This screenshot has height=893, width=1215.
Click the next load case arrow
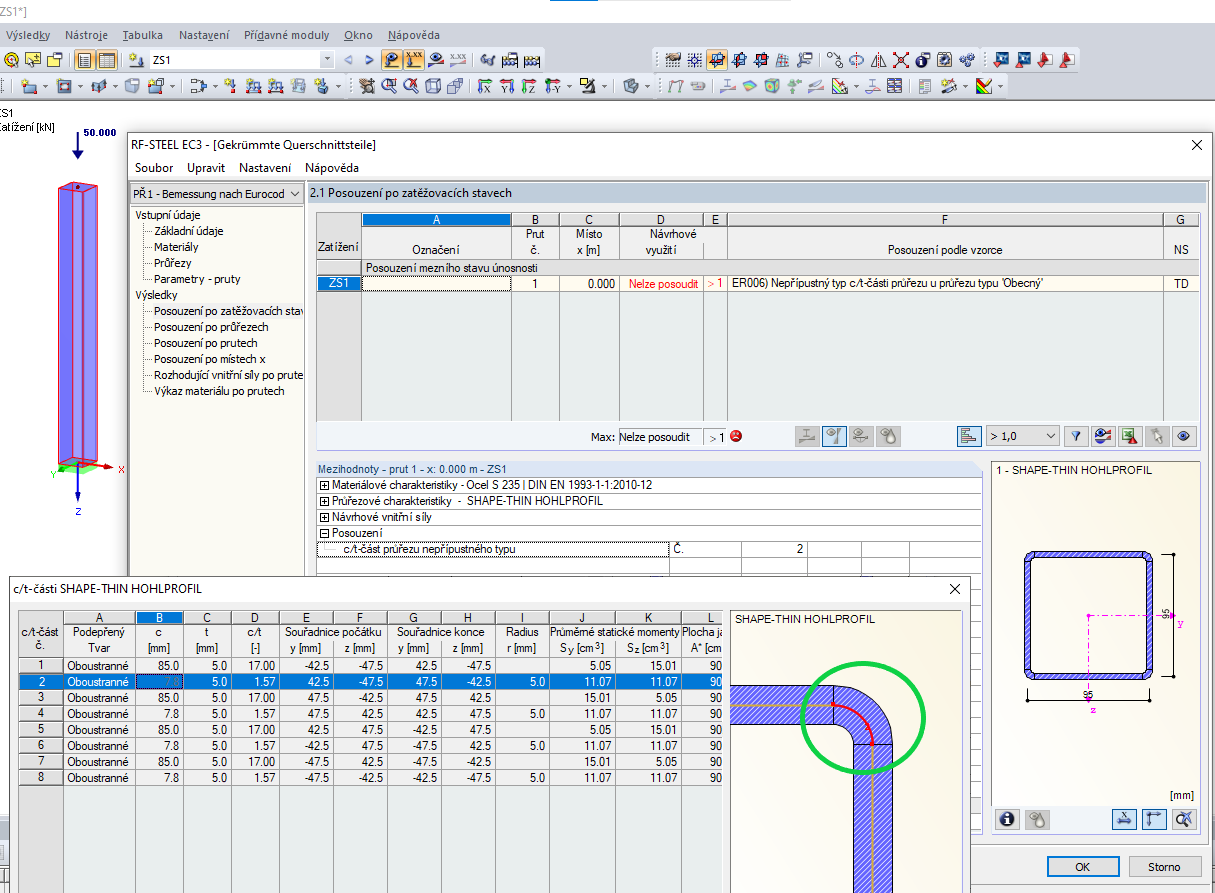click(x=369, y=60)
